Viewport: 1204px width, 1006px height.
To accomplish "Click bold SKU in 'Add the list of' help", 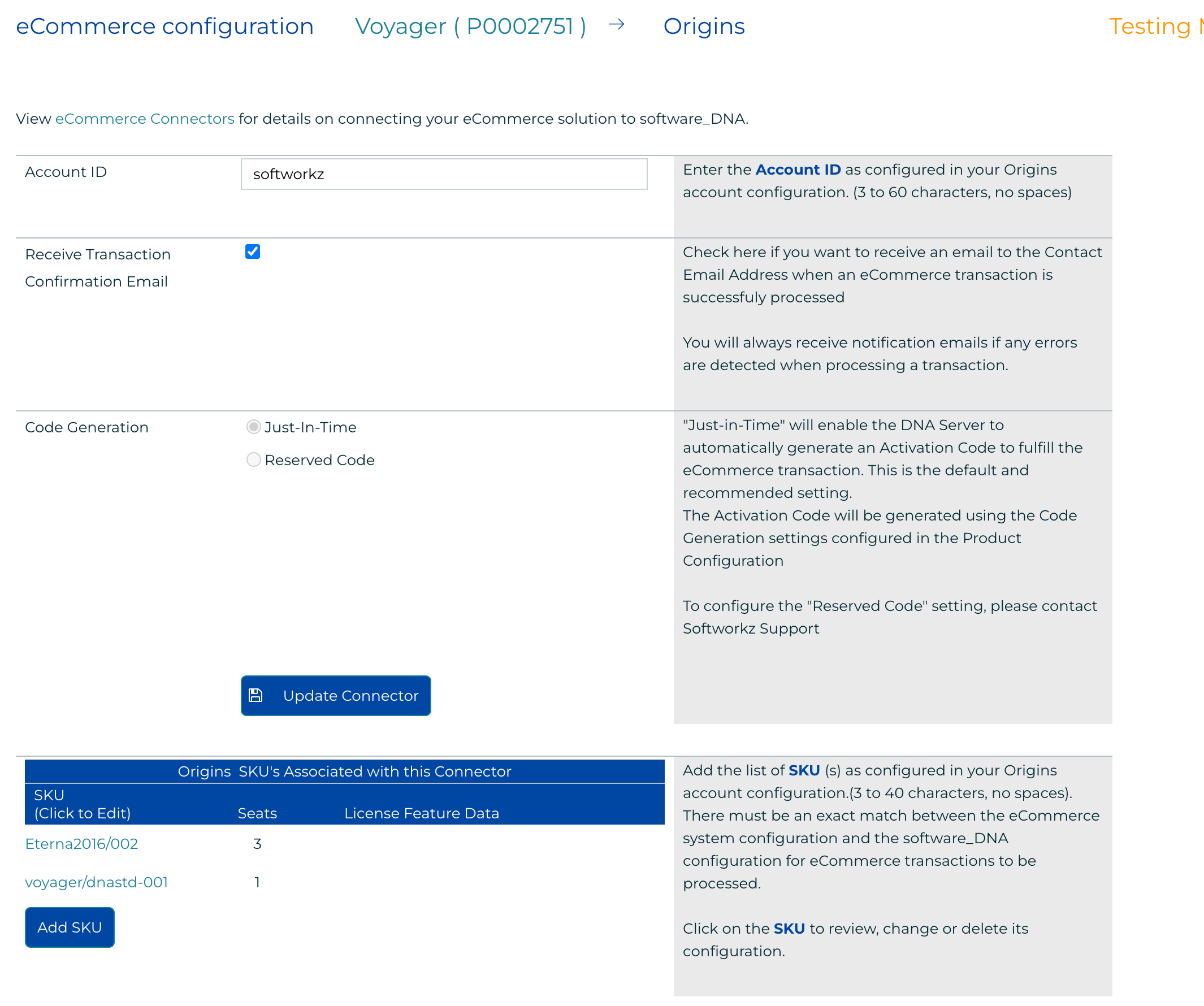I will 804,770.
